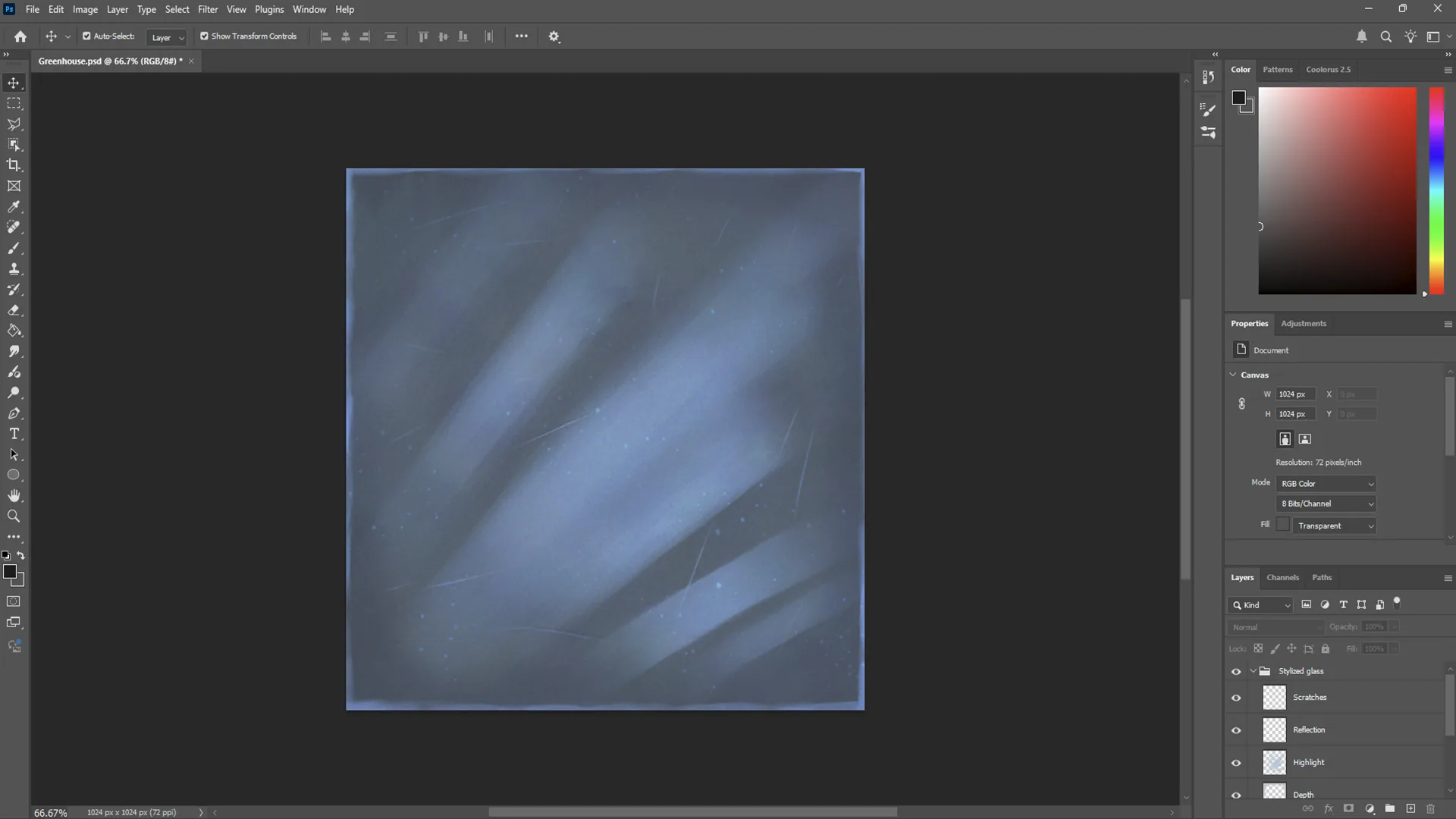1456x819 pixels.
Task: Open the Move tool preset picker arrow
Action: point(67,36)
